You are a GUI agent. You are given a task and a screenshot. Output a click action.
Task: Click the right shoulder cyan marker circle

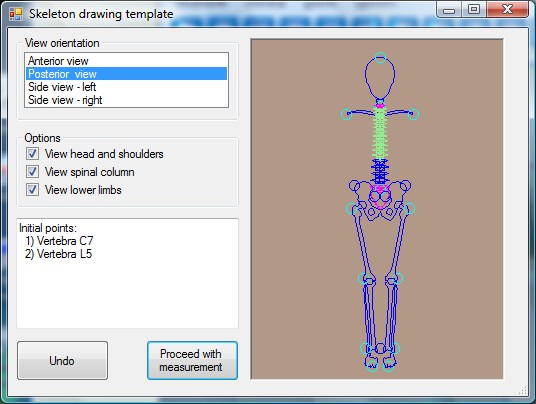tap(414, 114)
